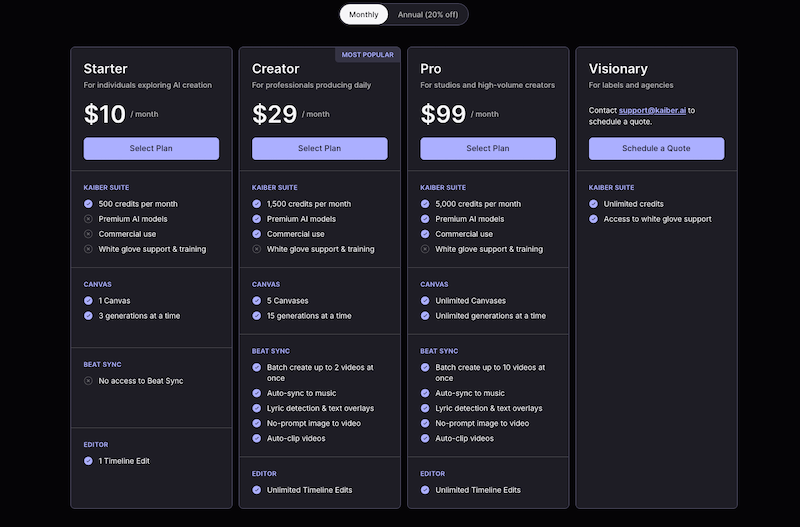Click Pro CANVAS section heading

434,284
